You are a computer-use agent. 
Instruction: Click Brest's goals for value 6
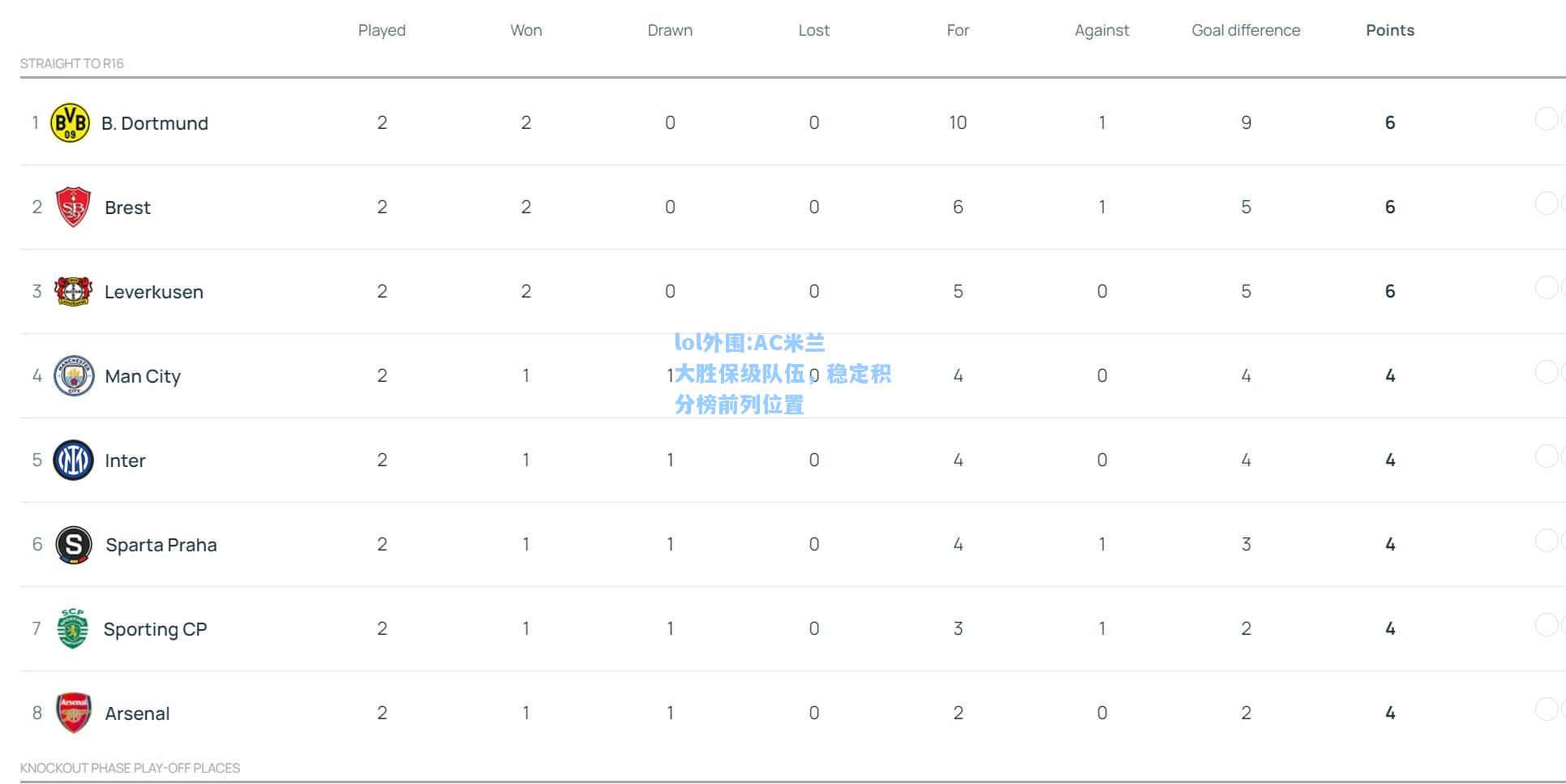958,207
